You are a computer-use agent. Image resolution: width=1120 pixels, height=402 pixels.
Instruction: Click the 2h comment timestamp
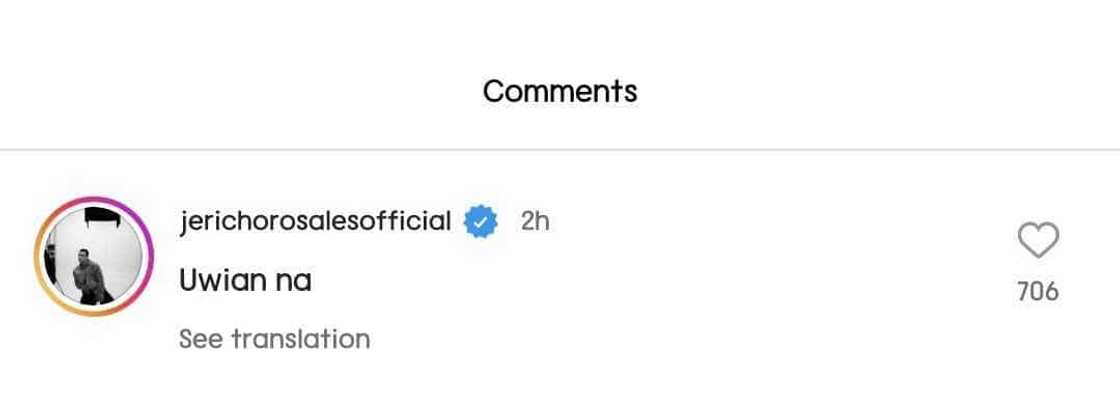[x=535, y=221]
